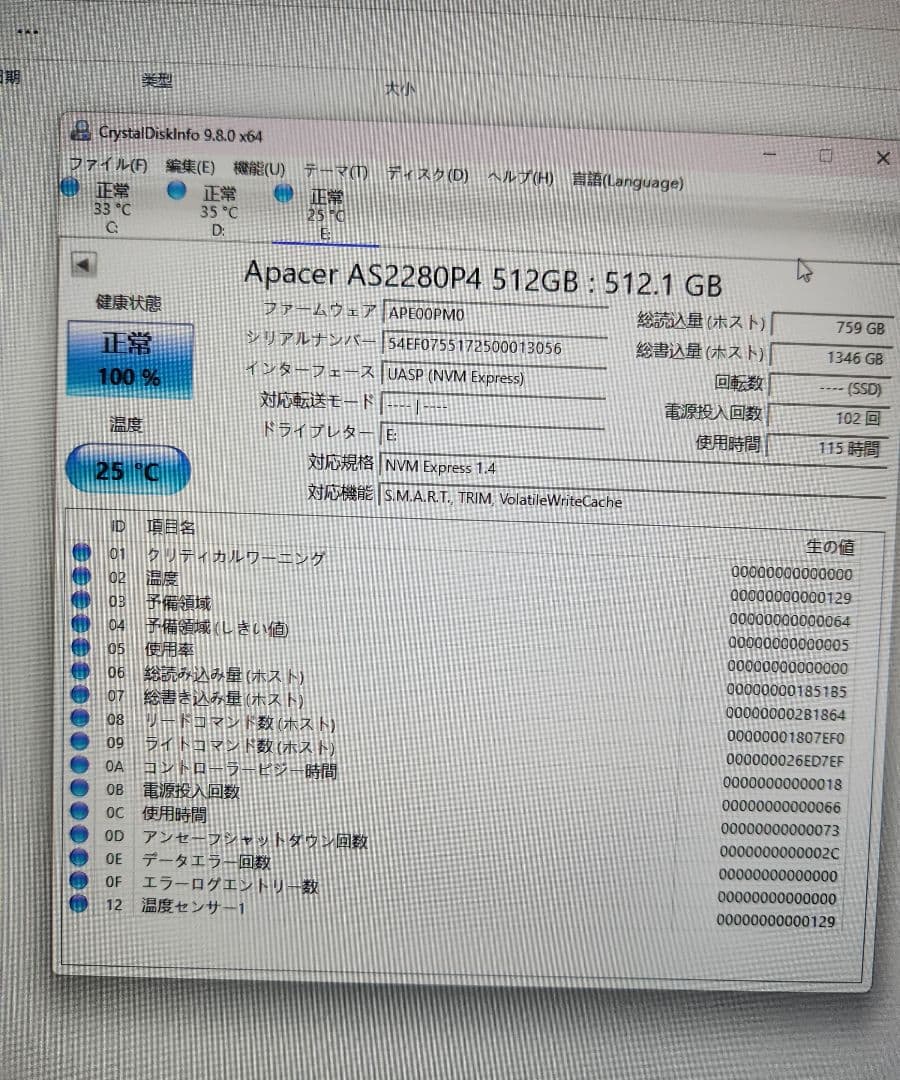Click the 类型 column header in background window
Viewport: 900px width, 1080px height.
(156, 81)
